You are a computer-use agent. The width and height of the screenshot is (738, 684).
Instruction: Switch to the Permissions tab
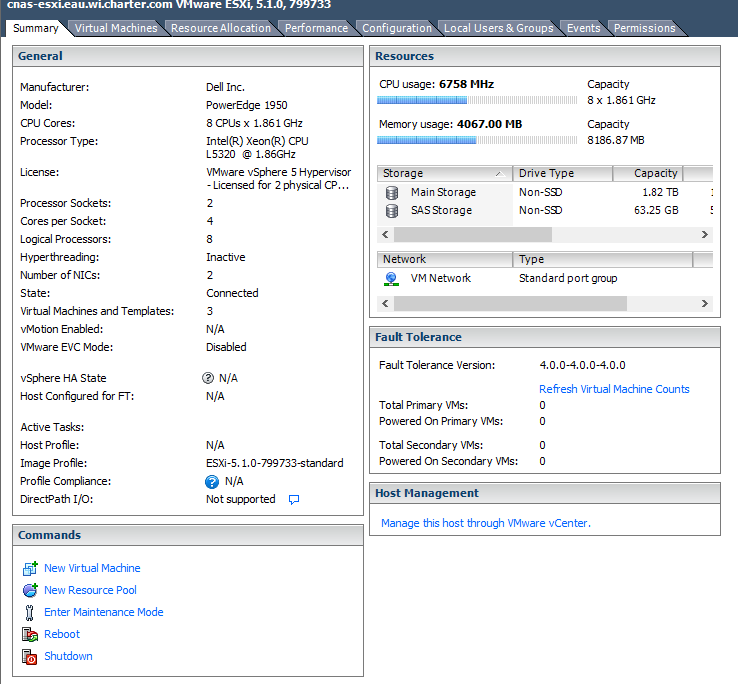pos(644,28)
